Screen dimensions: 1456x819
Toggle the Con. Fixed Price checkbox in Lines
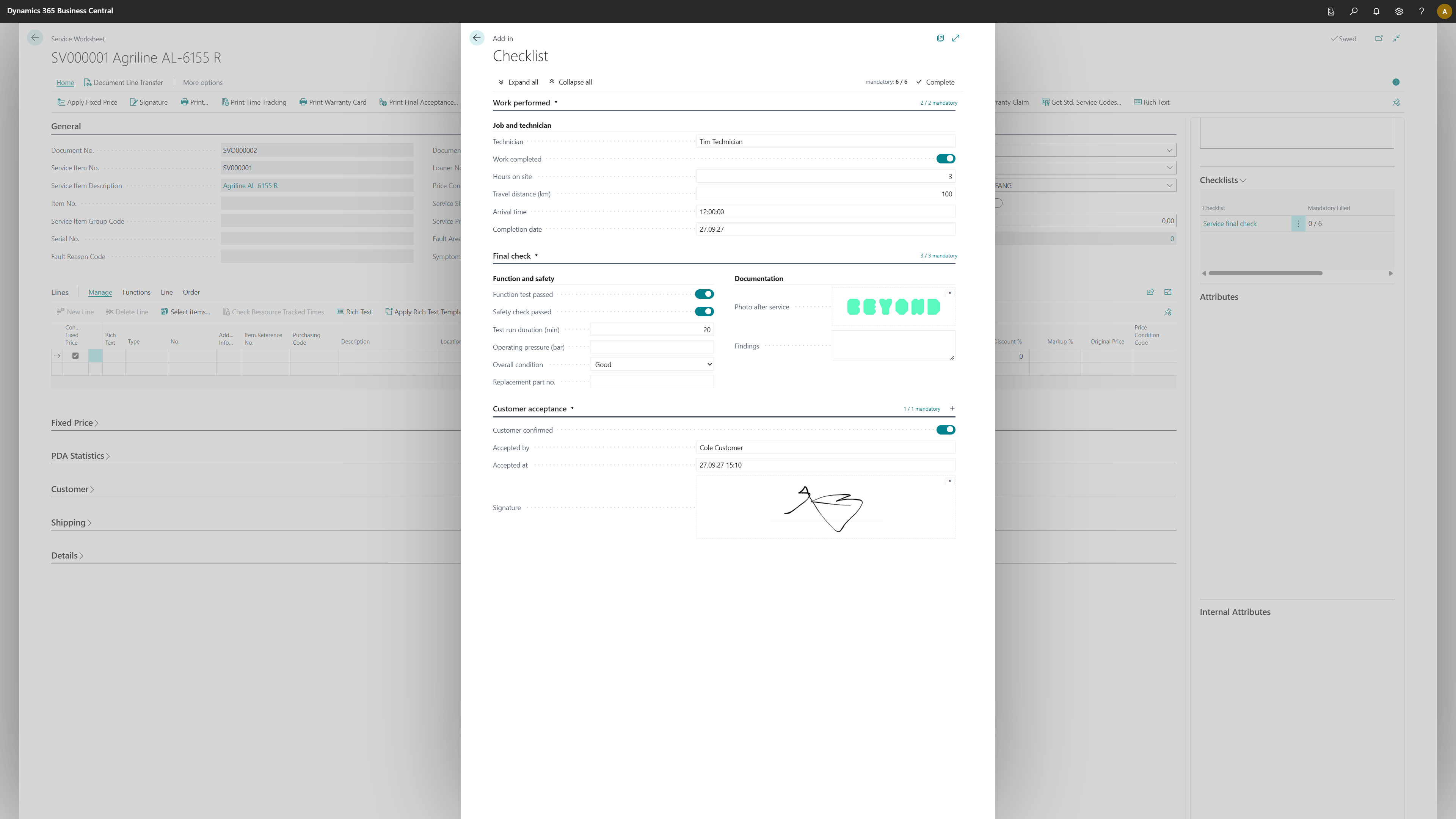point(75,356)
